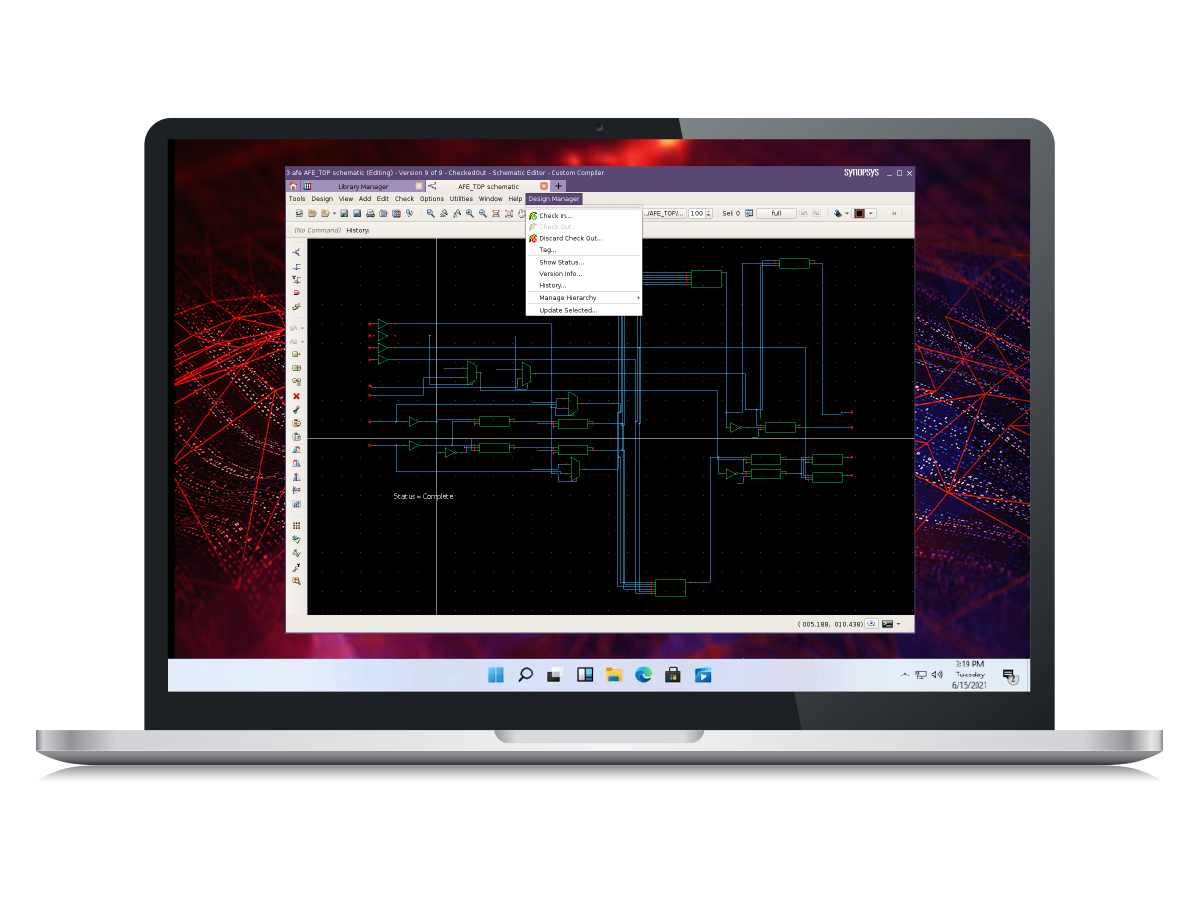Click the red color swatch on the toolbar

(x=859, y=213)
